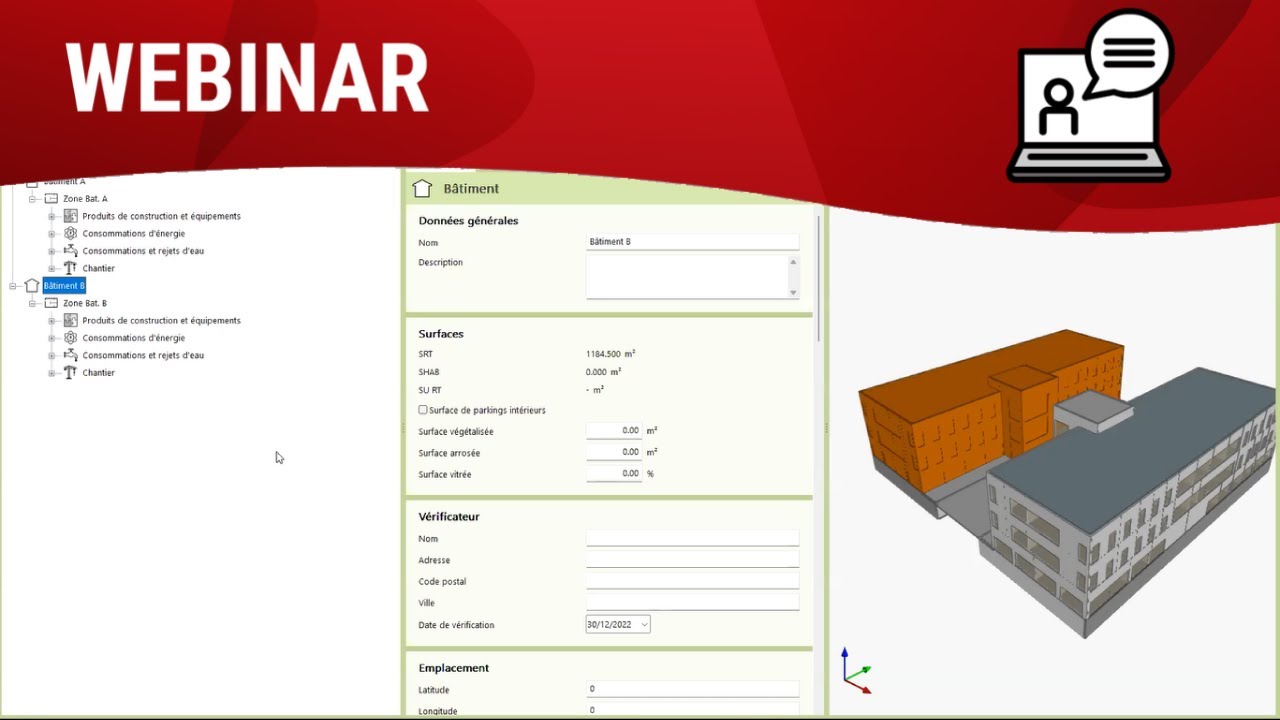Click the Latitude input field
Viewport: 1280px width, 720px height.
pos(692,689)
